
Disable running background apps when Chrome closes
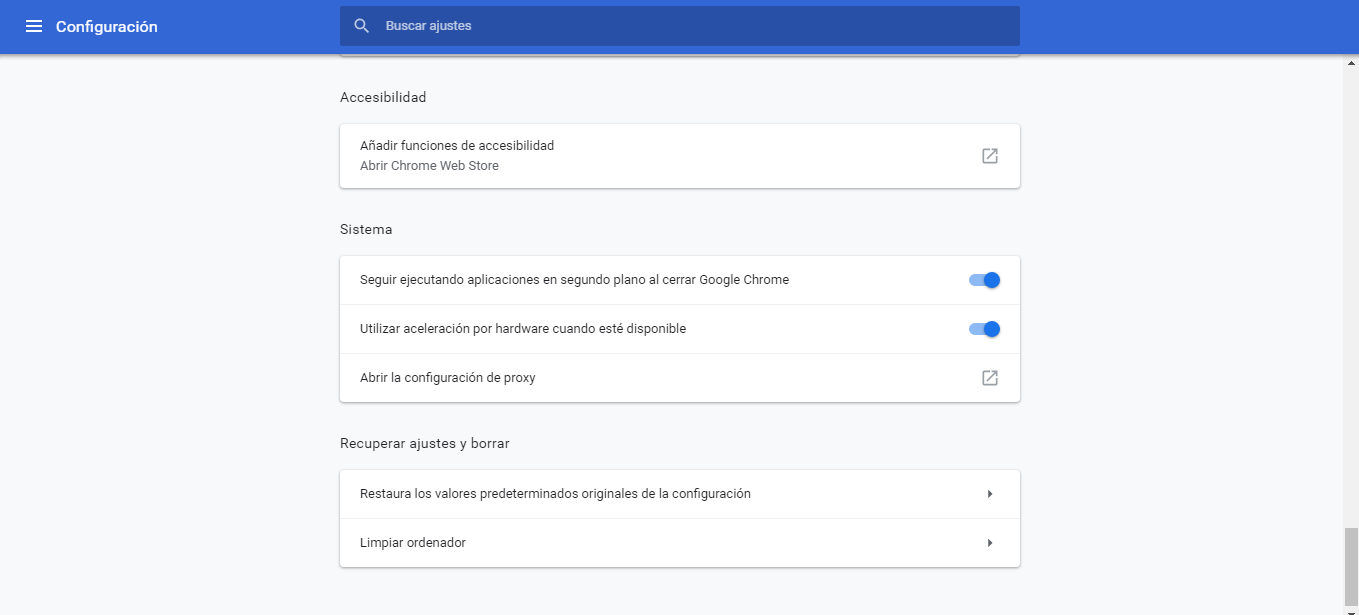coord(984,280)
